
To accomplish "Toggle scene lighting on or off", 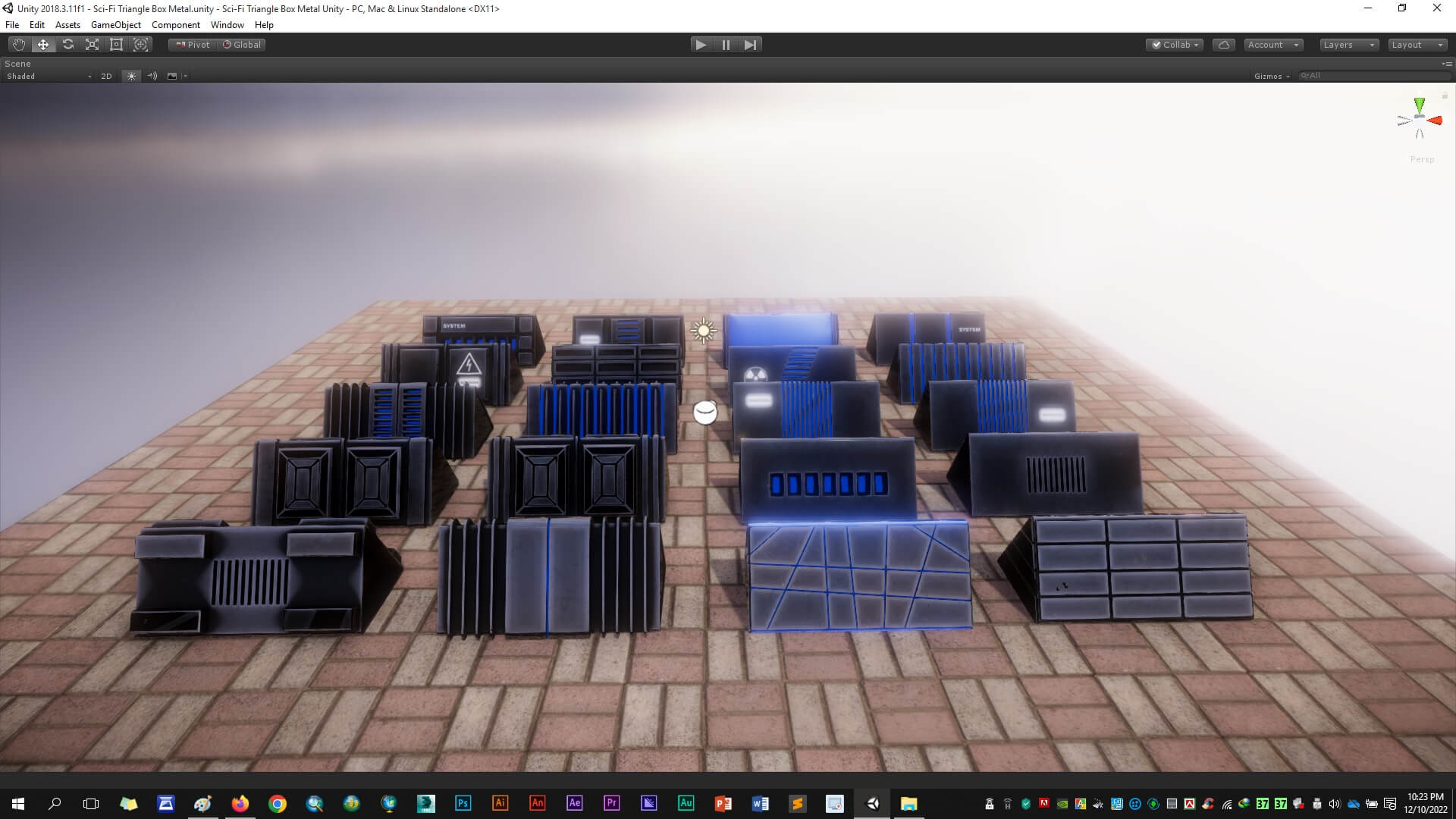I will point(131,76).
